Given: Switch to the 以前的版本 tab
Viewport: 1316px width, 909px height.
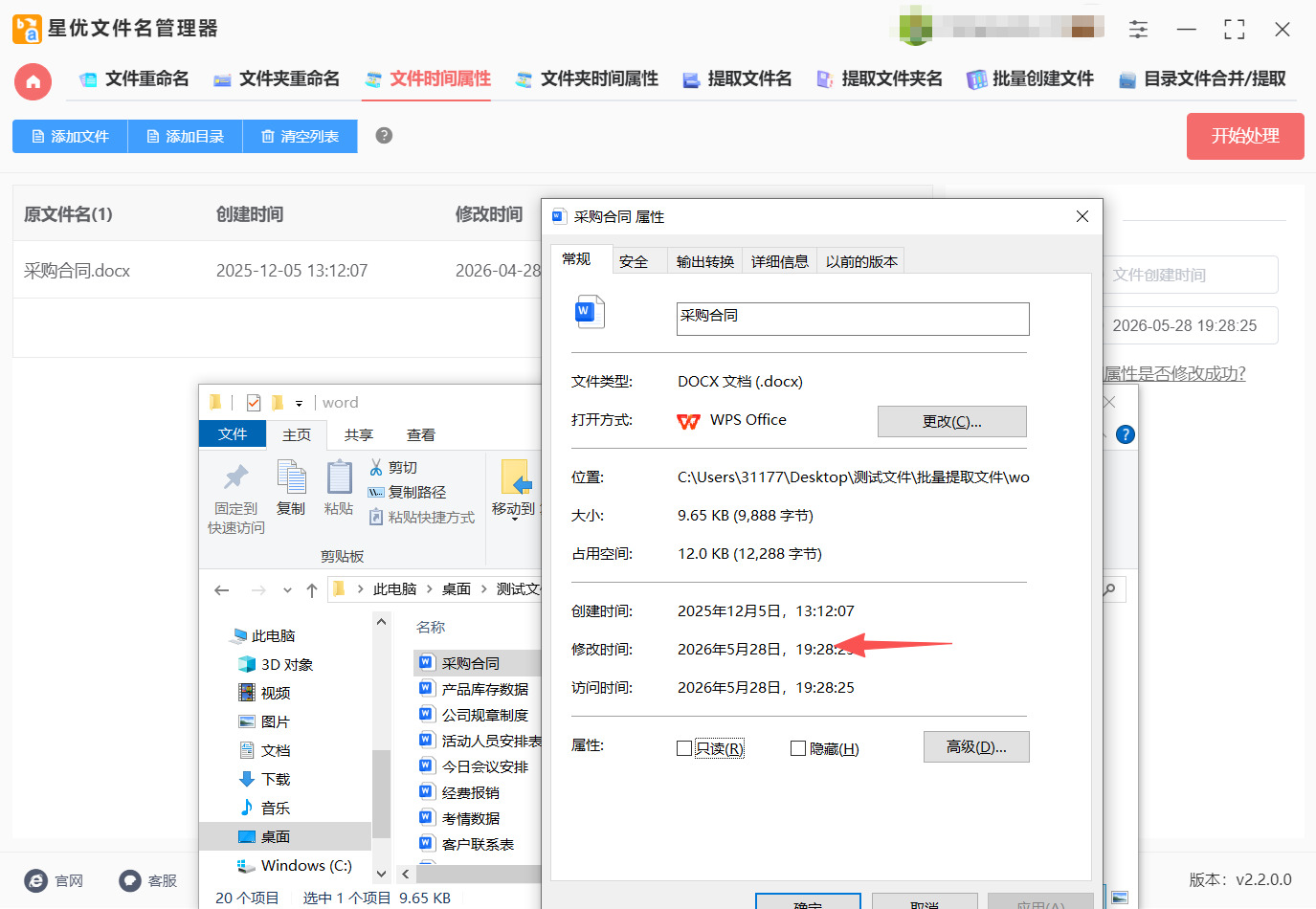Looking at the screenshot, I should [861, 261].
